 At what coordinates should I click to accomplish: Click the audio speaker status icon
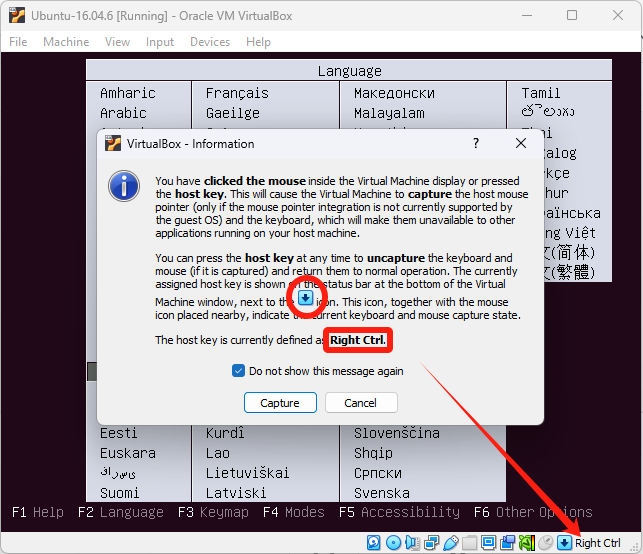tap(412, 543)
